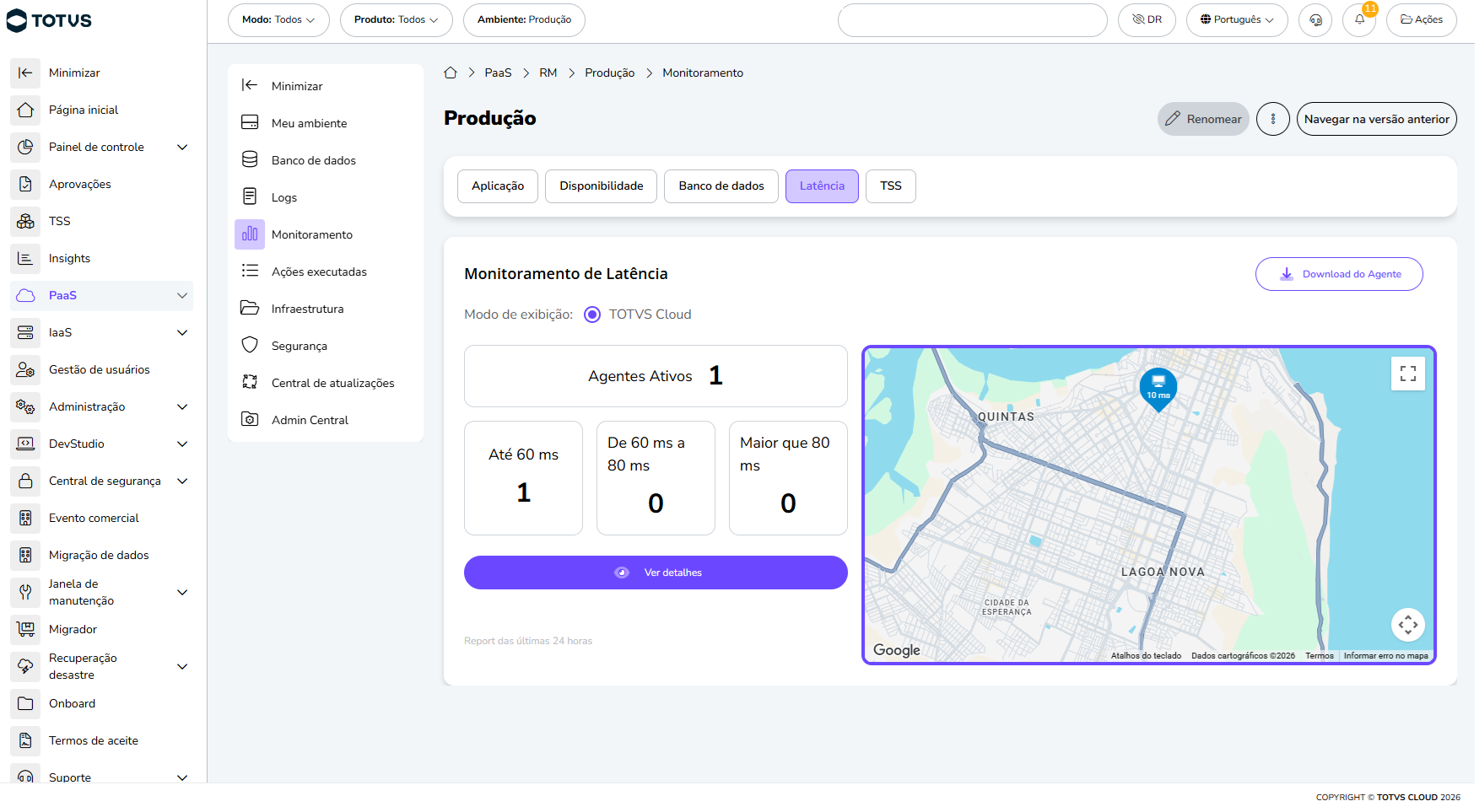Collapse the PaaS menu section
The height and width of the screenshot is (812, 1479).
[x=182, y=295]
